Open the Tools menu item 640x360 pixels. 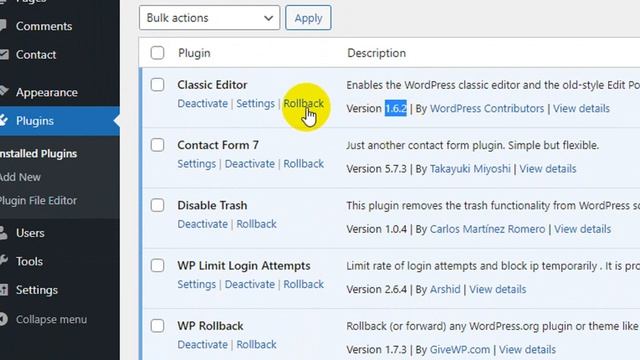[x=29, y=261]
